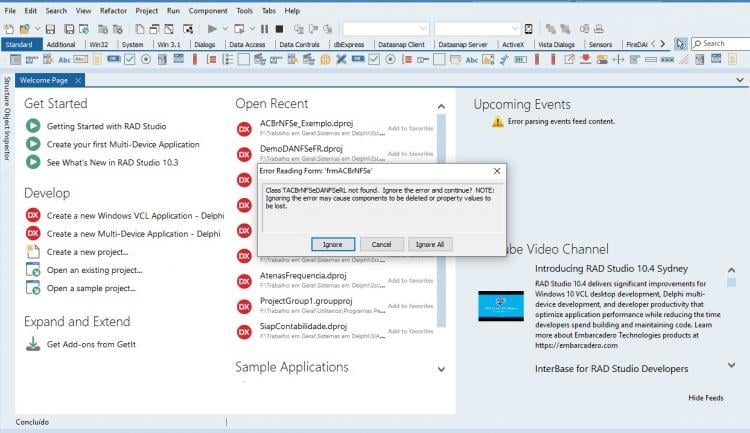Open the Run button dropdown arrow

click(x=225, y=29)
